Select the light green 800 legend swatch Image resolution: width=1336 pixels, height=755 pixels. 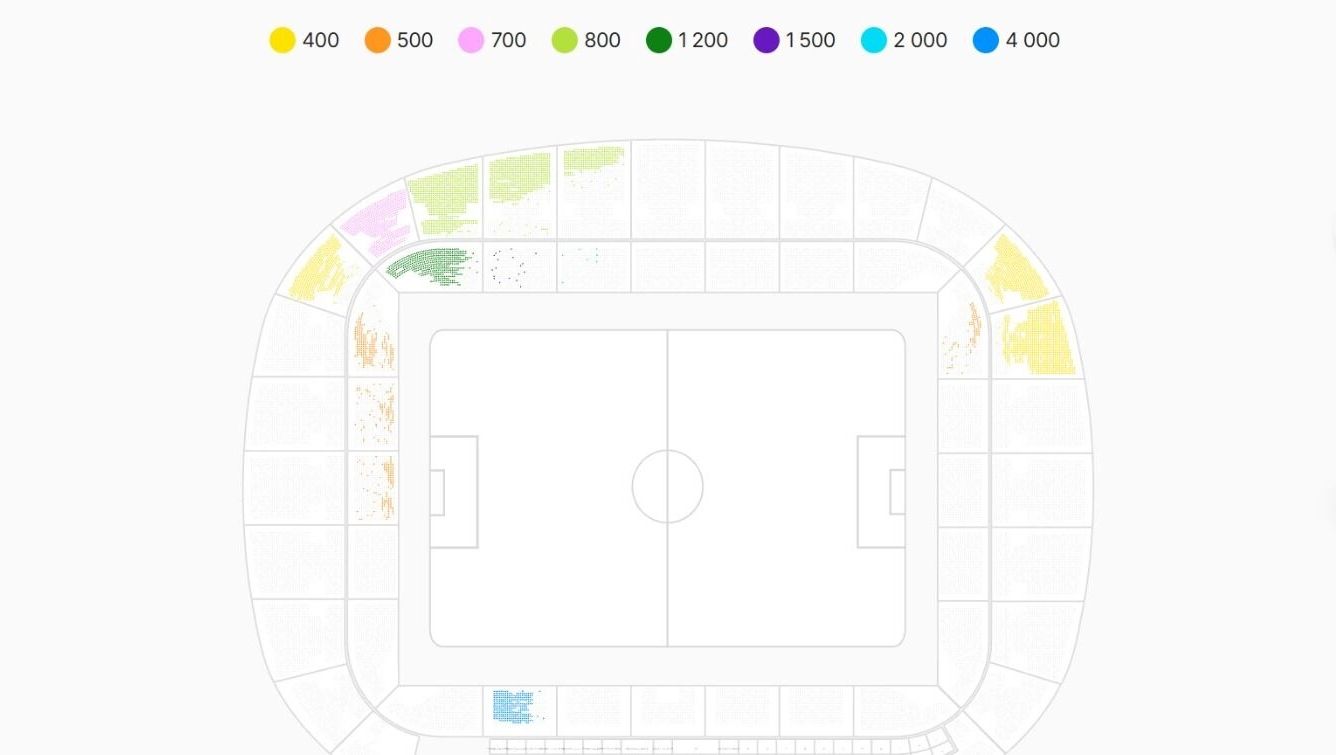[x=565, y=41]
